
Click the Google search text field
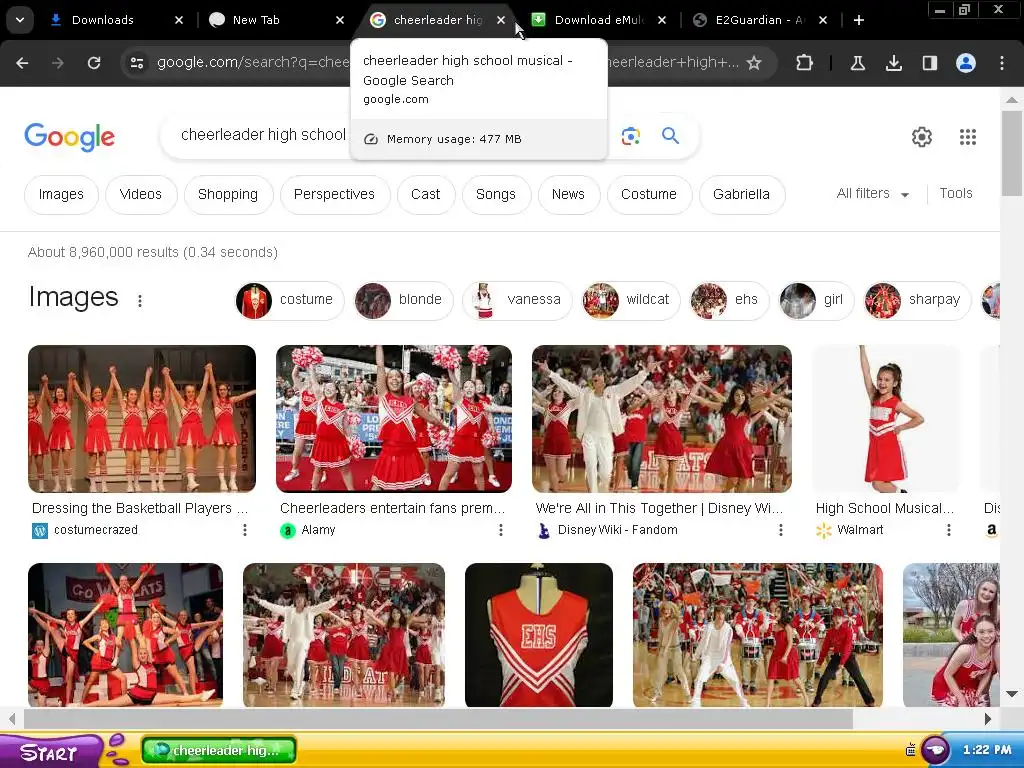click(263, 135)
